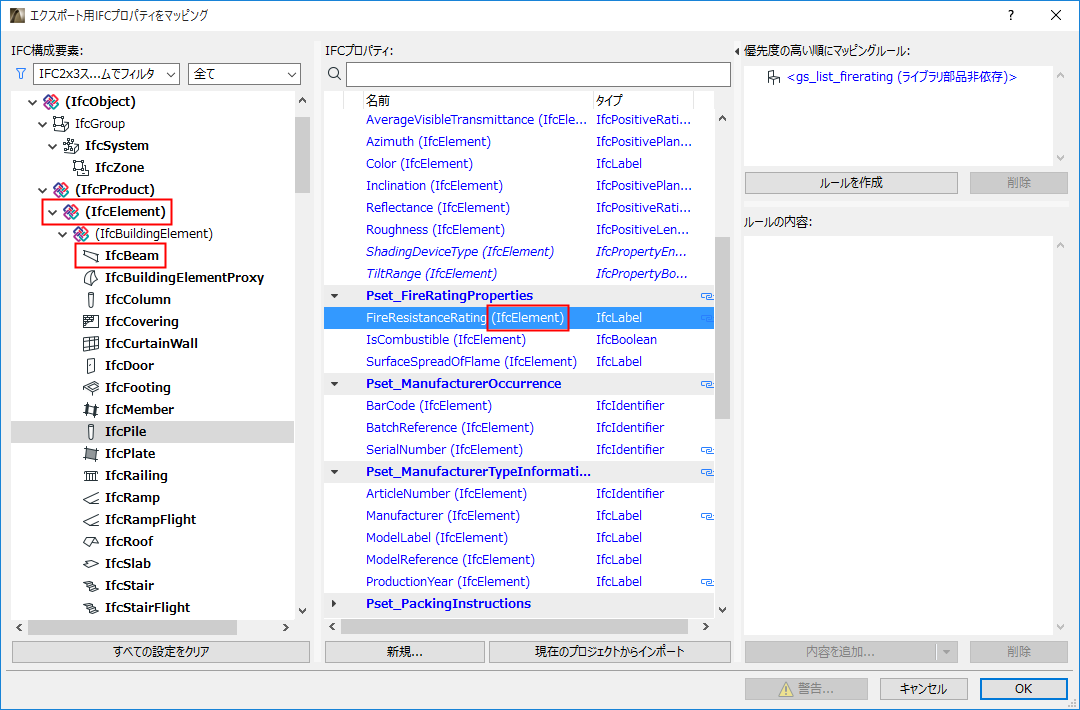Collapse the (IfcProduct) node

(43, 190)
